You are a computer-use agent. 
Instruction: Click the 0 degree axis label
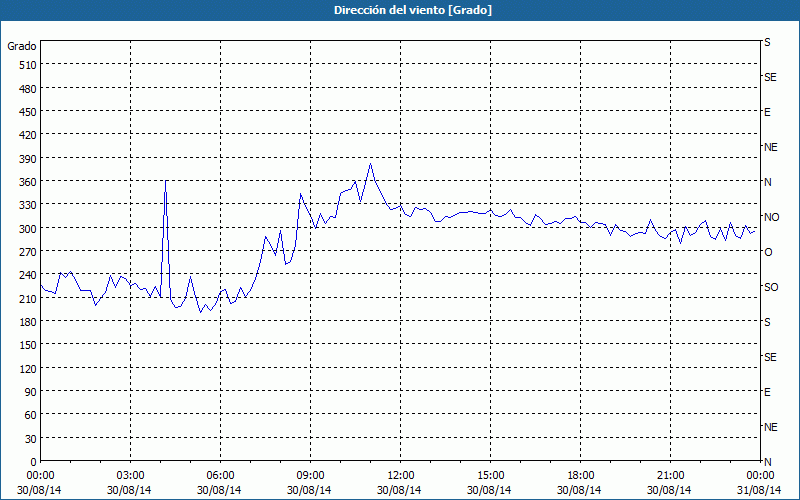pyautogui.click(x=34, y=462)
